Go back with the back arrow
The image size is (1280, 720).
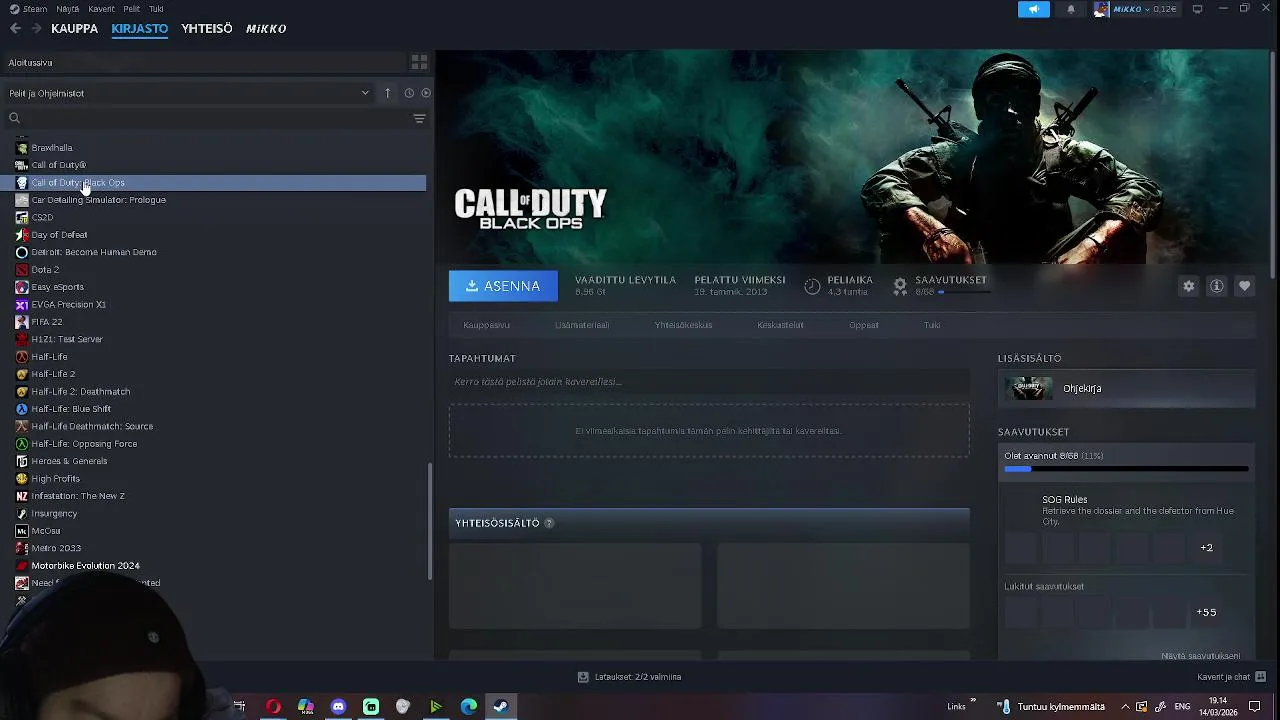pyautogui.click(x=15, y=28)
